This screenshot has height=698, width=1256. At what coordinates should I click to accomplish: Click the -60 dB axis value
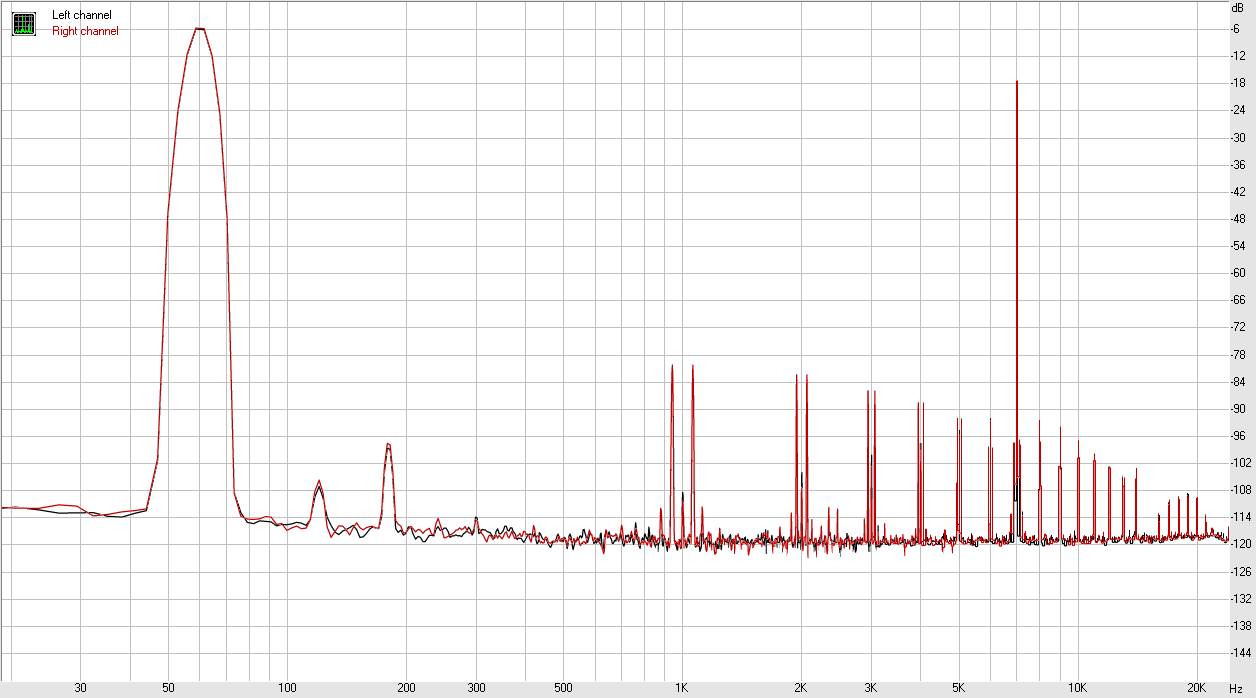tap(1238, 273)
